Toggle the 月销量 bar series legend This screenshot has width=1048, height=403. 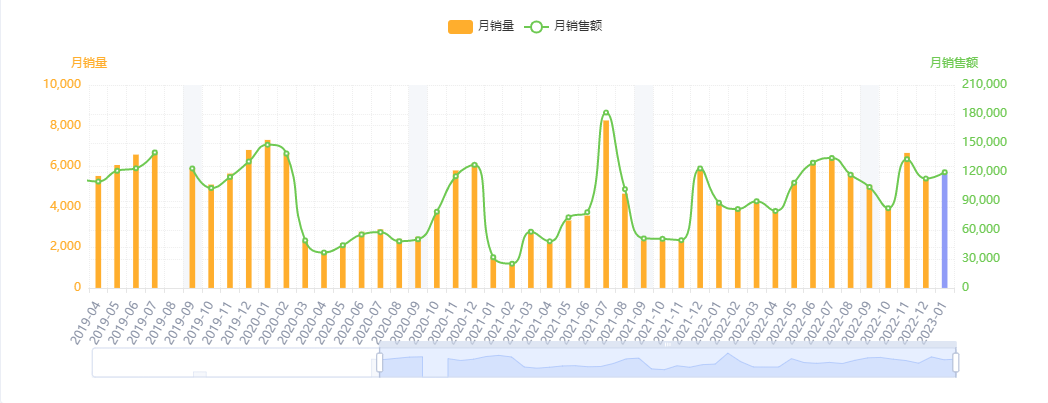(x=481, y=27)
